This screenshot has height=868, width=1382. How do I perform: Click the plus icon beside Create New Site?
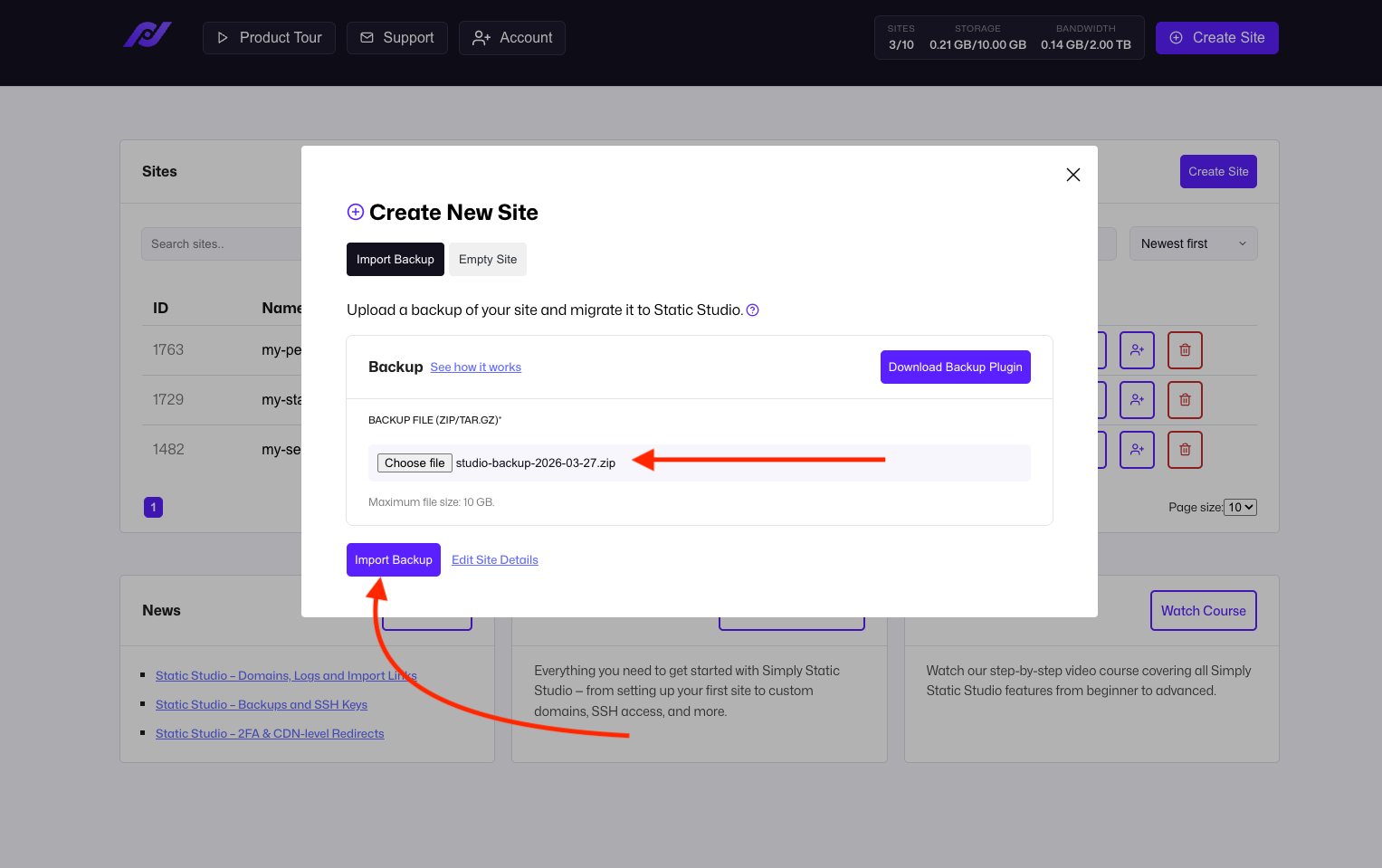tap(356, 212)
